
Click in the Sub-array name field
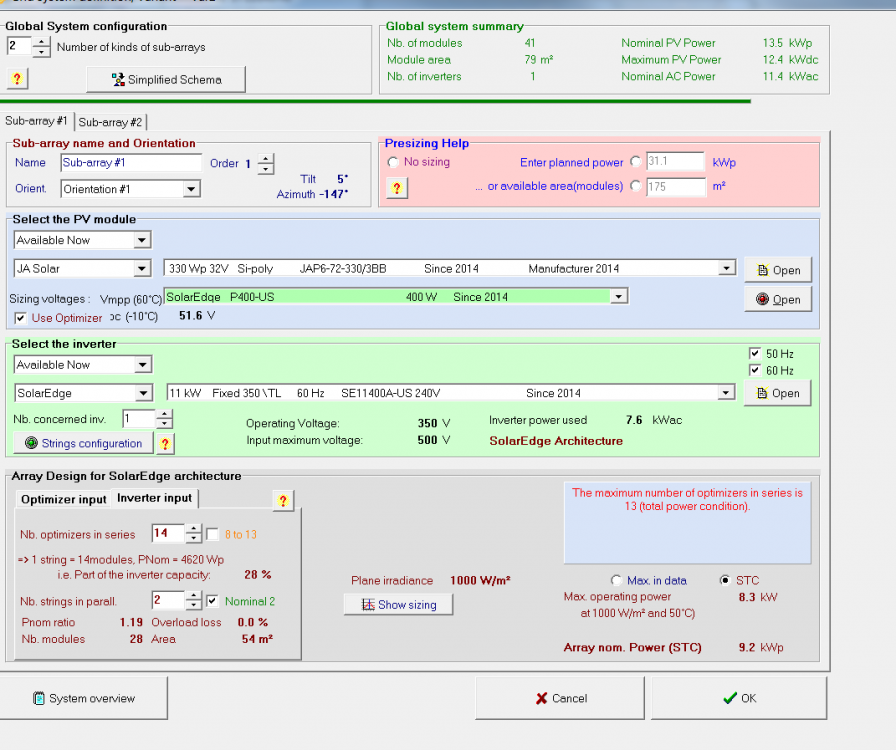pyautogui.click(x=130, y=163)
